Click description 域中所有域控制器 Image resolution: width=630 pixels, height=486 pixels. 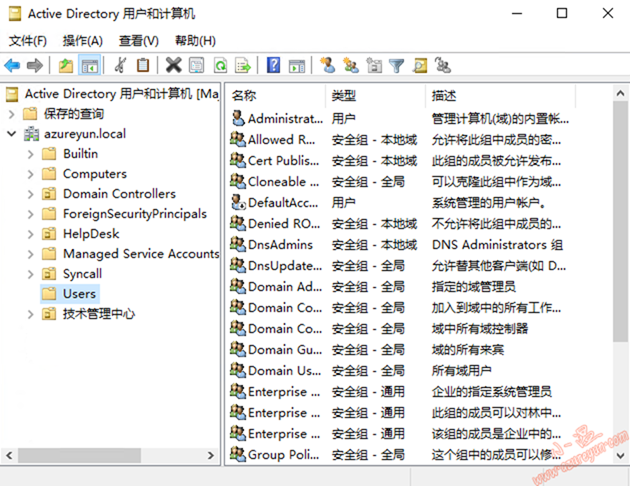tap(480, 329)
